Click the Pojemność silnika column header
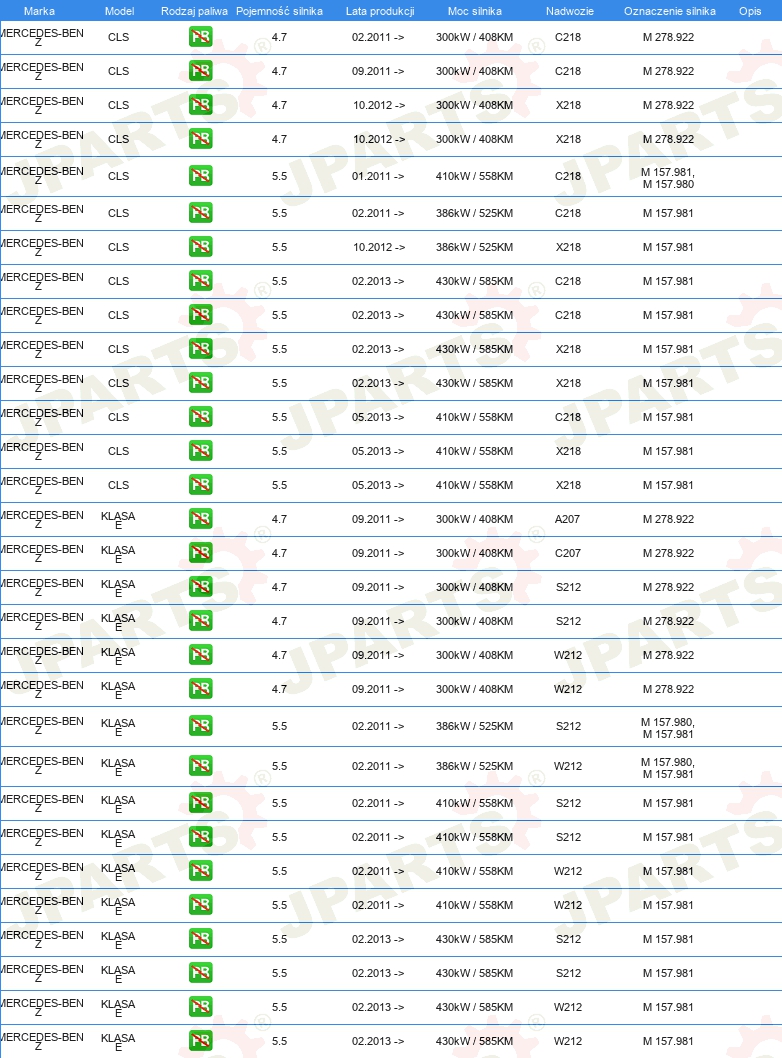Image resolution: width=782 pixels, height=1058 pixels. [279, 11]
